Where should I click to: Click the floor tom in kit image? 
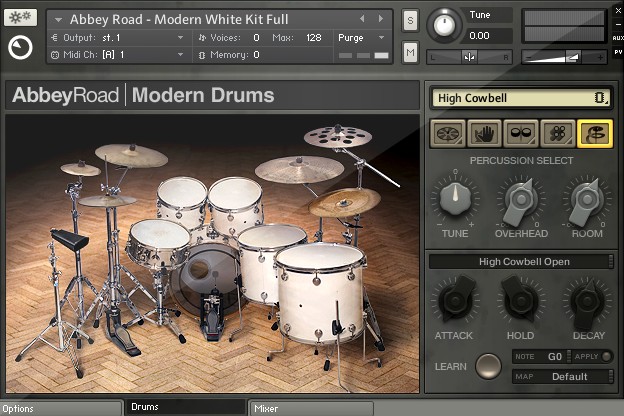pos(321,293)
